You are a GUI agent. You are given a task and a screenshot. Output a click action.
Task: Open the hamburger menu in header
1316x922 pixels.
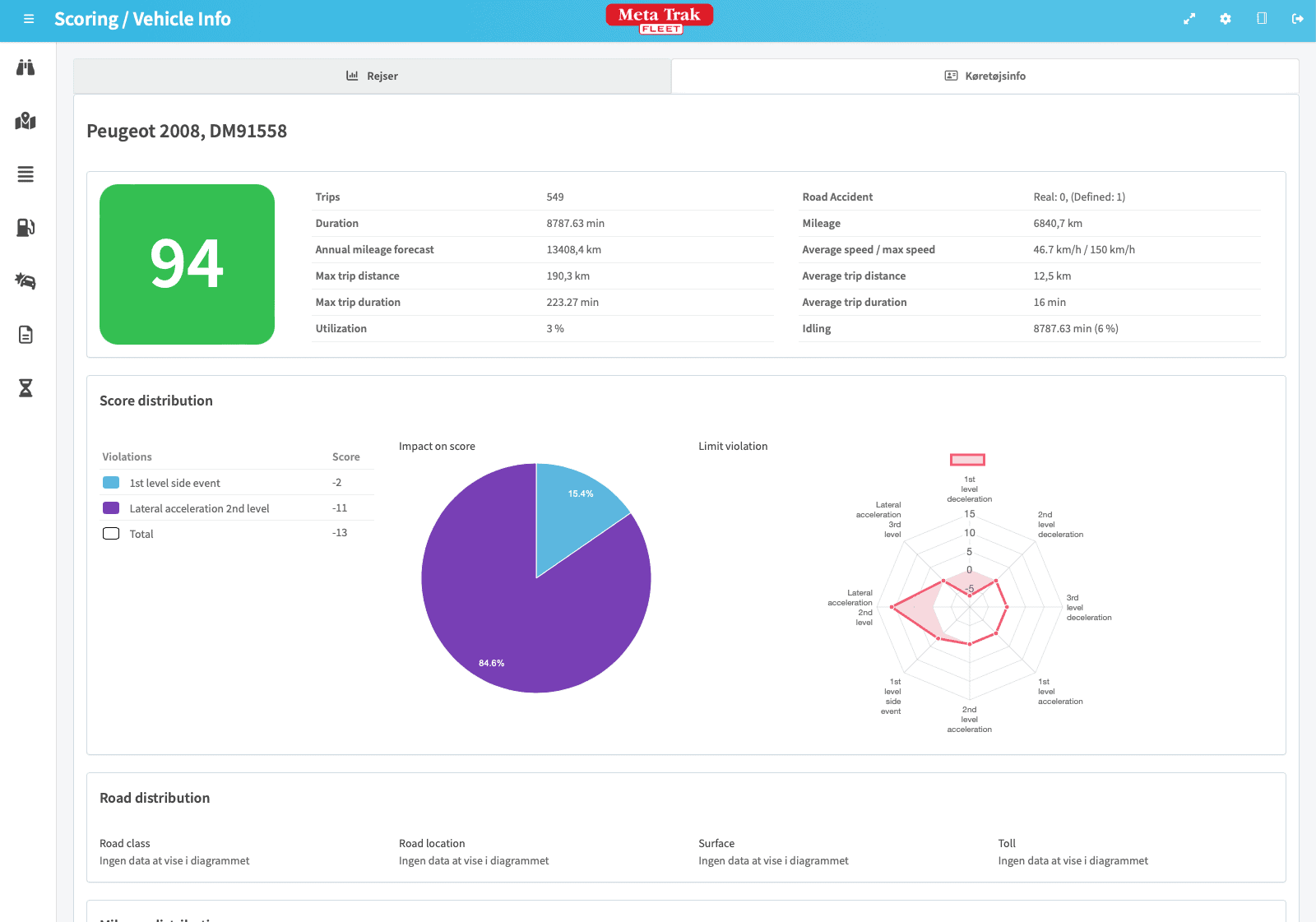[x=29, y=19]
